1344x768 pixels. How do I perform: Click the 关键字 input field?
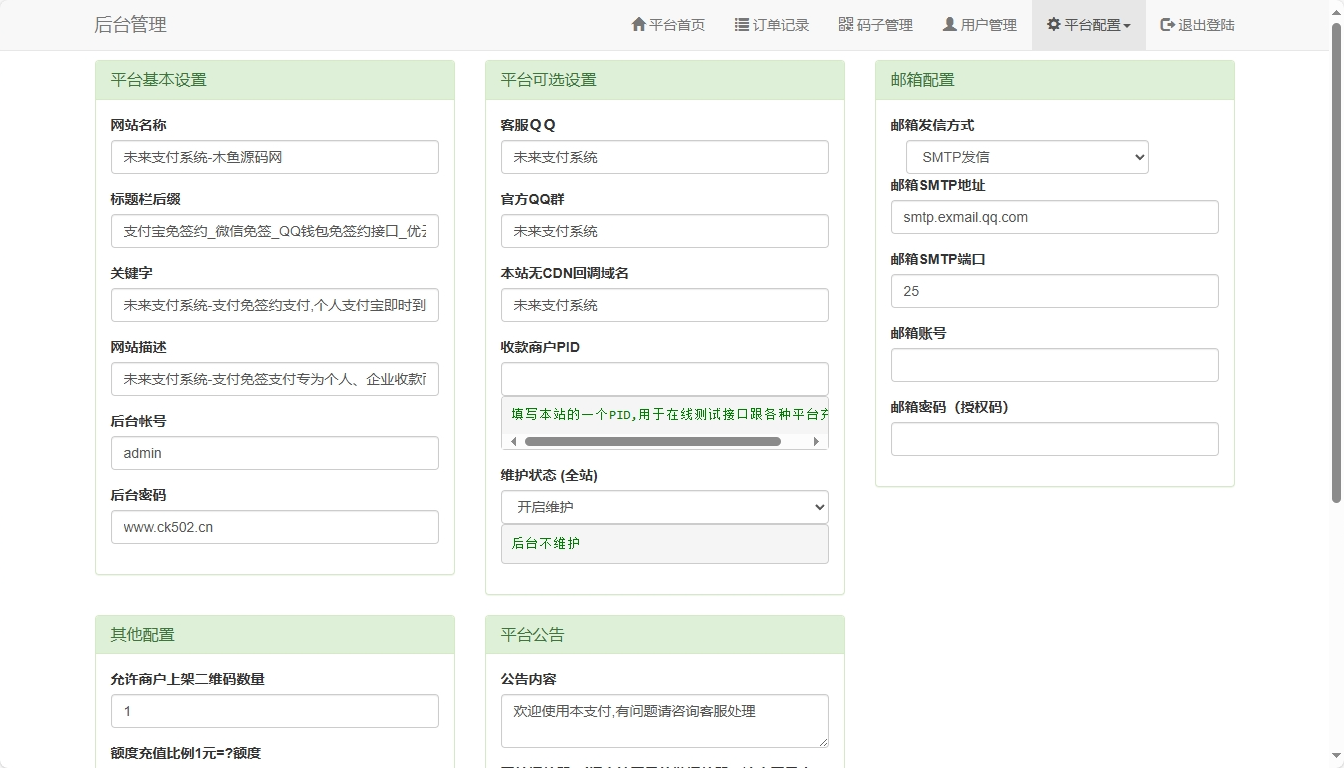[x=275, y=305]
